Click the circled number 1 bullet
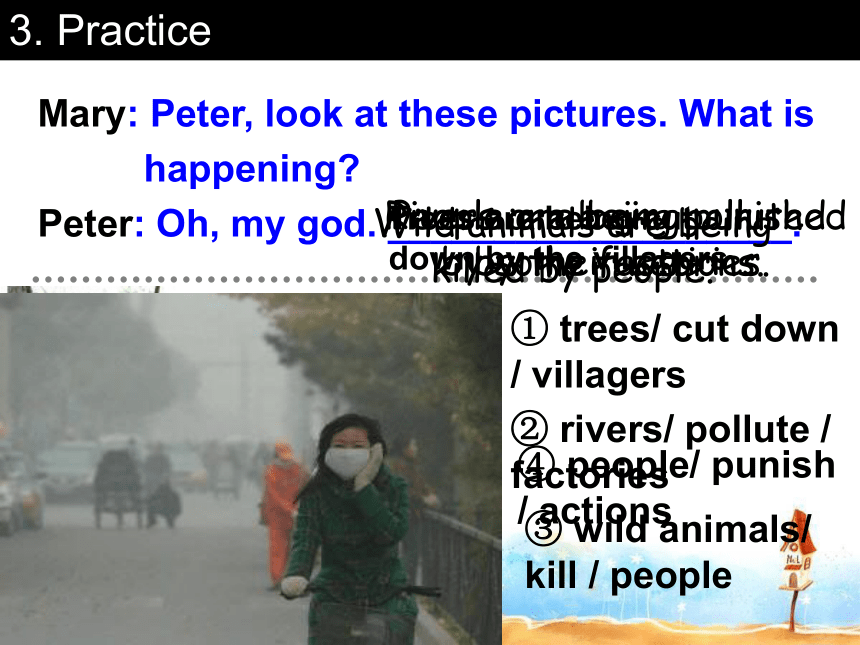This screenshot has width=860, height=645. (x=529, y=329)
